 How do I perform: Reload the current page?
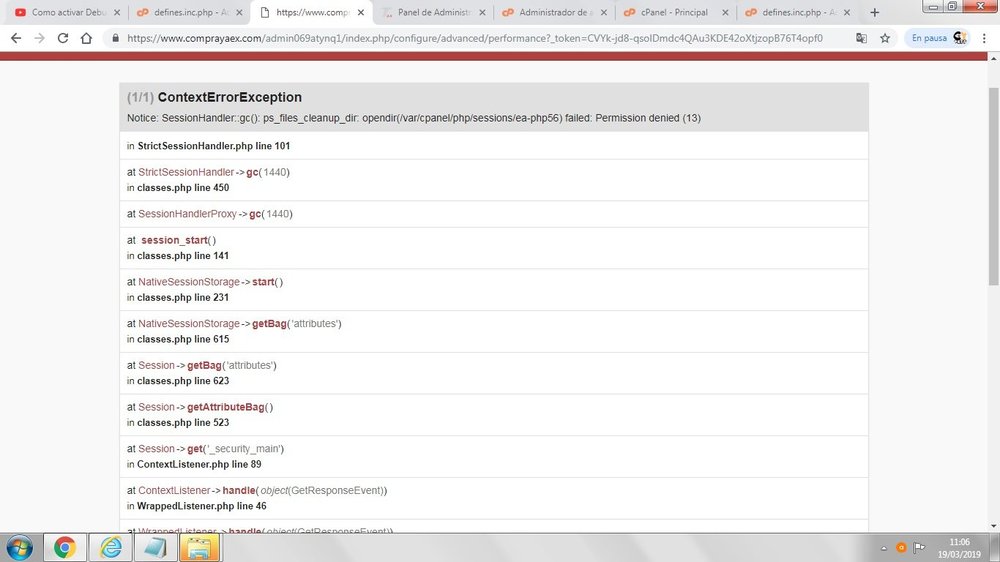pyautogui.click(x=62, y=38)
